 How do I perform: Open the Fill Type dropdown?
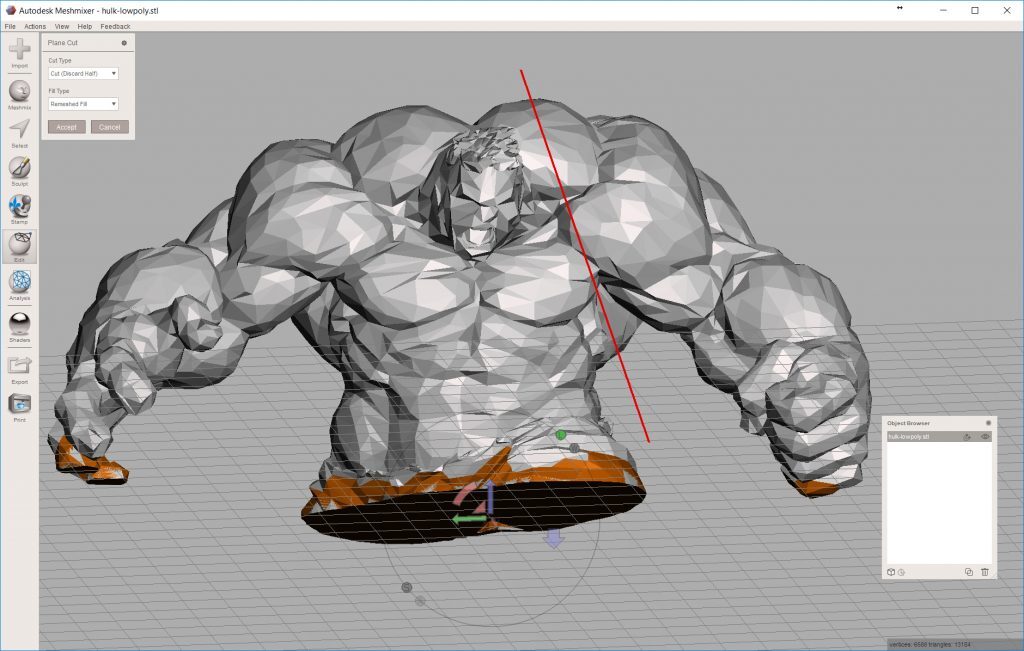click(x=83, y=104)
